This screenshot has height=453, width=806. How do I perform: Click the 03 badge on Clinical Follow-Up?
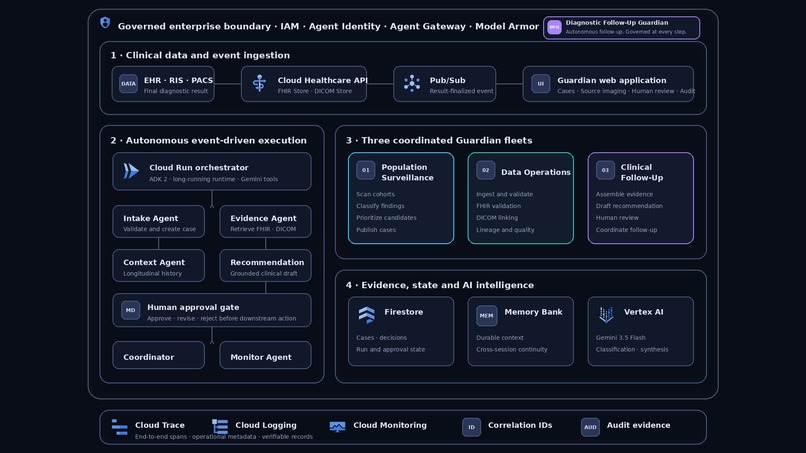(x=606, y=170)
